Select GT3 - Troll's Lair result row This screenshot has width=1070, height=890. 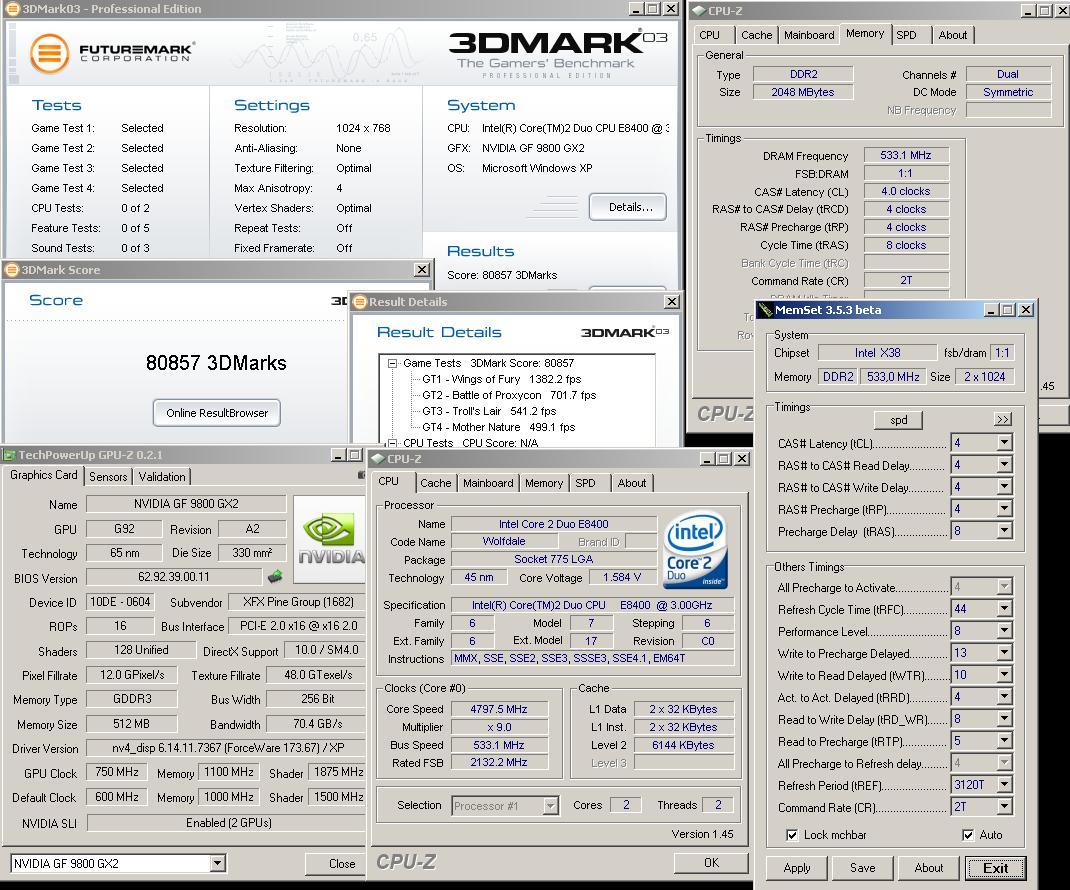[x=489, y=411]
